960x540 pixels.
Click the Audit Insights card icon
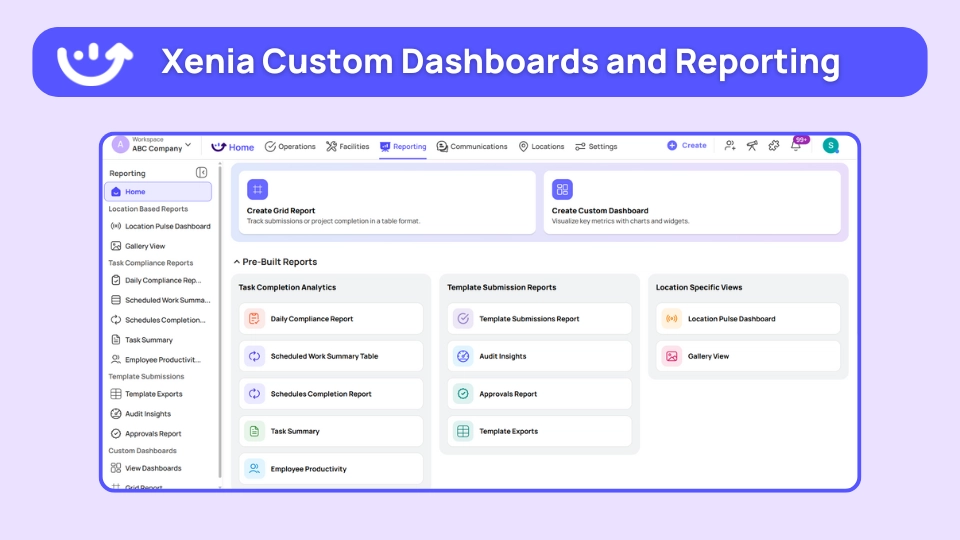(x=463, y=356)
